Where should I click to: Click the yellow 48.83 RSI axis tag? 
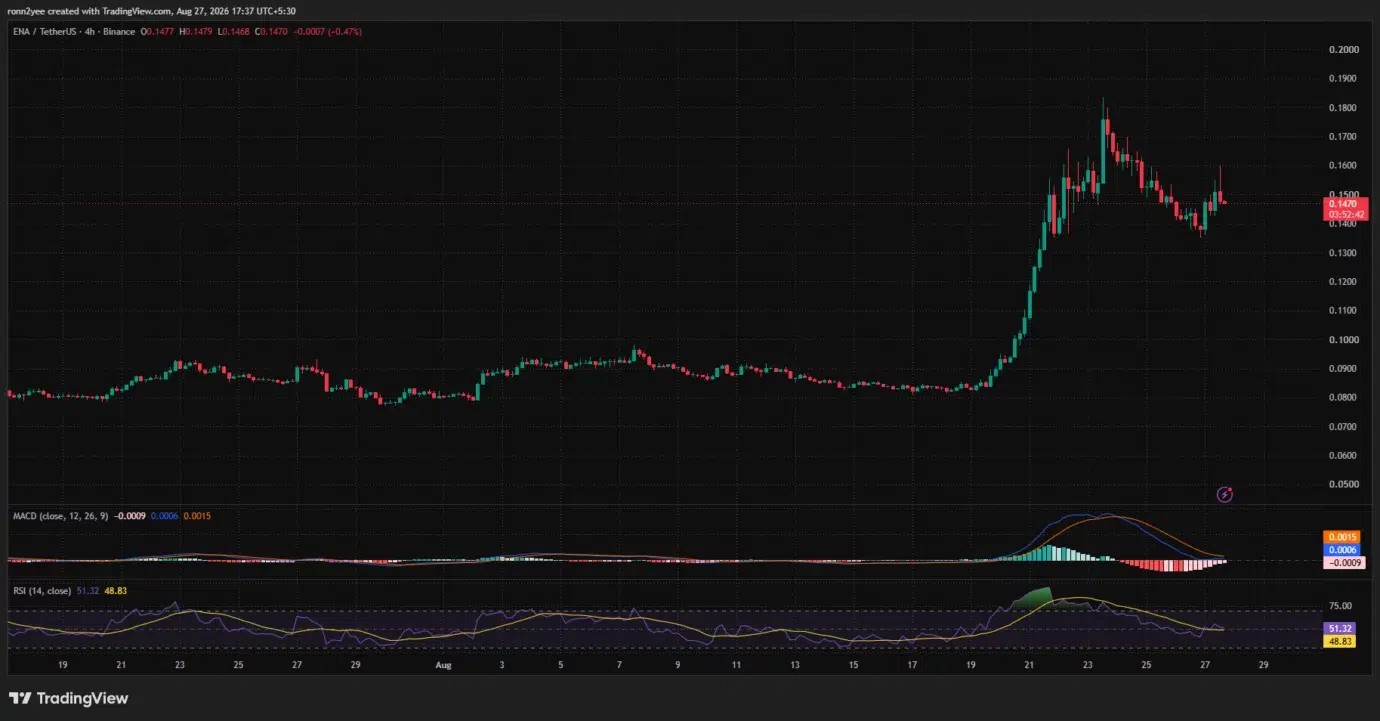click(1339, 641)
